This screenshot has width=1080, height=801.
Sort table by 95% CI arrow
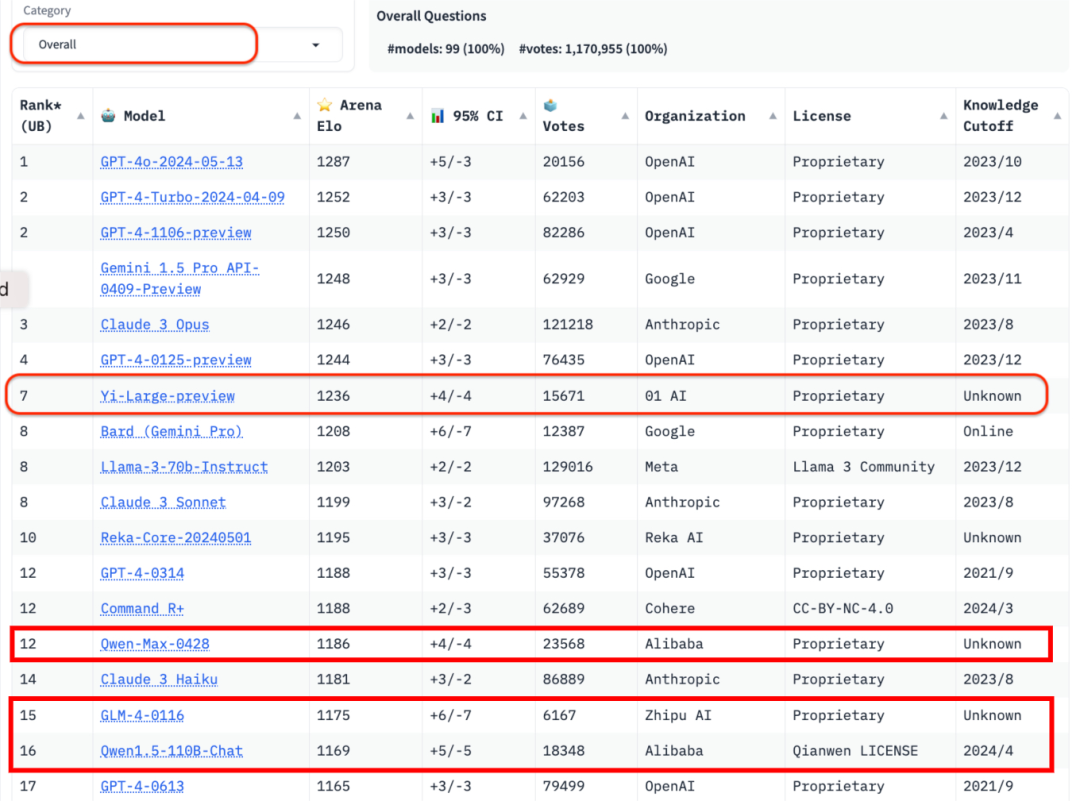pos(523,116)
